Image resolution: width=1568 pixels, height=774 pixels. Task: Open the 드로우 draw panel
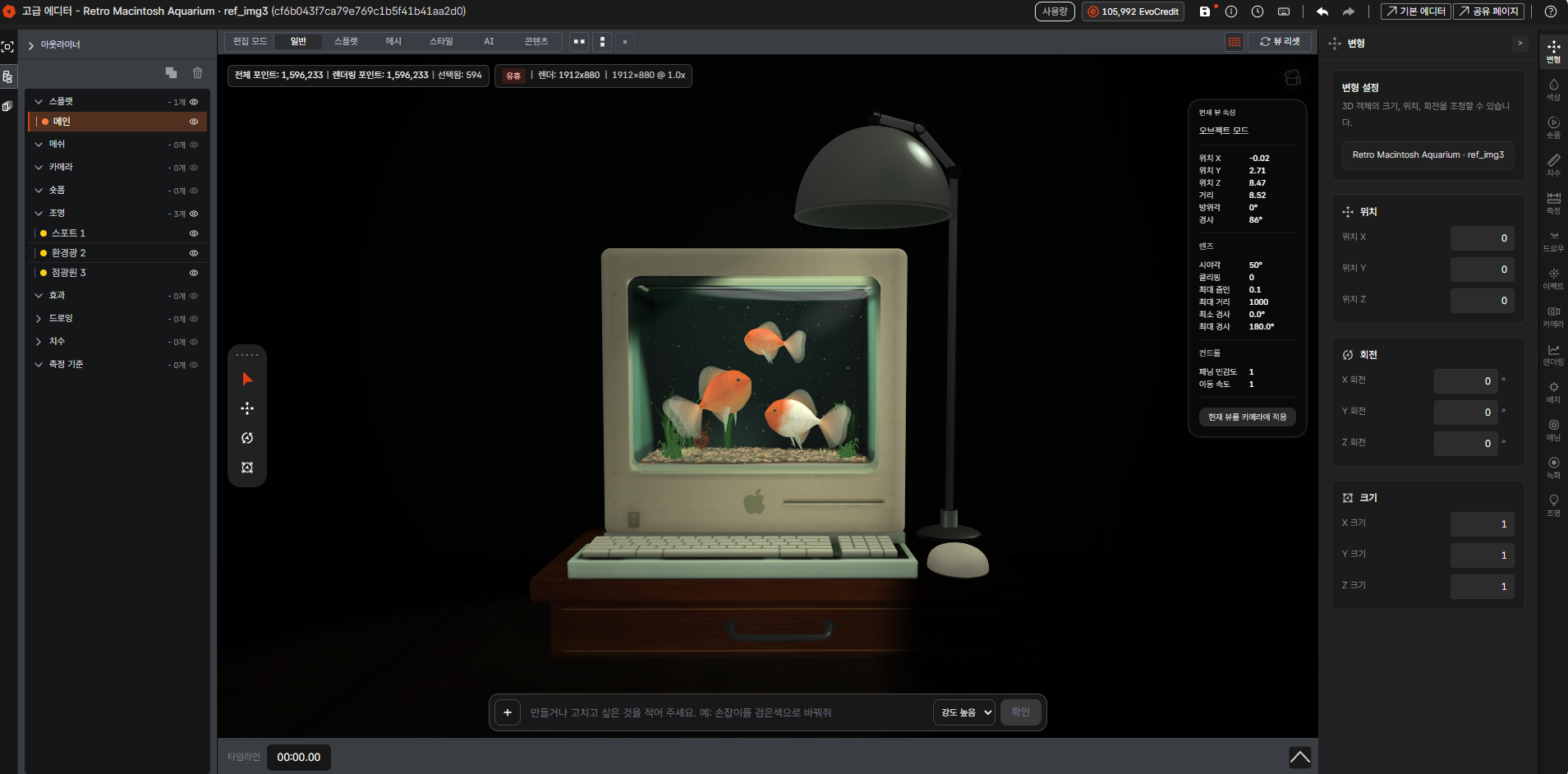(1553, 241)
